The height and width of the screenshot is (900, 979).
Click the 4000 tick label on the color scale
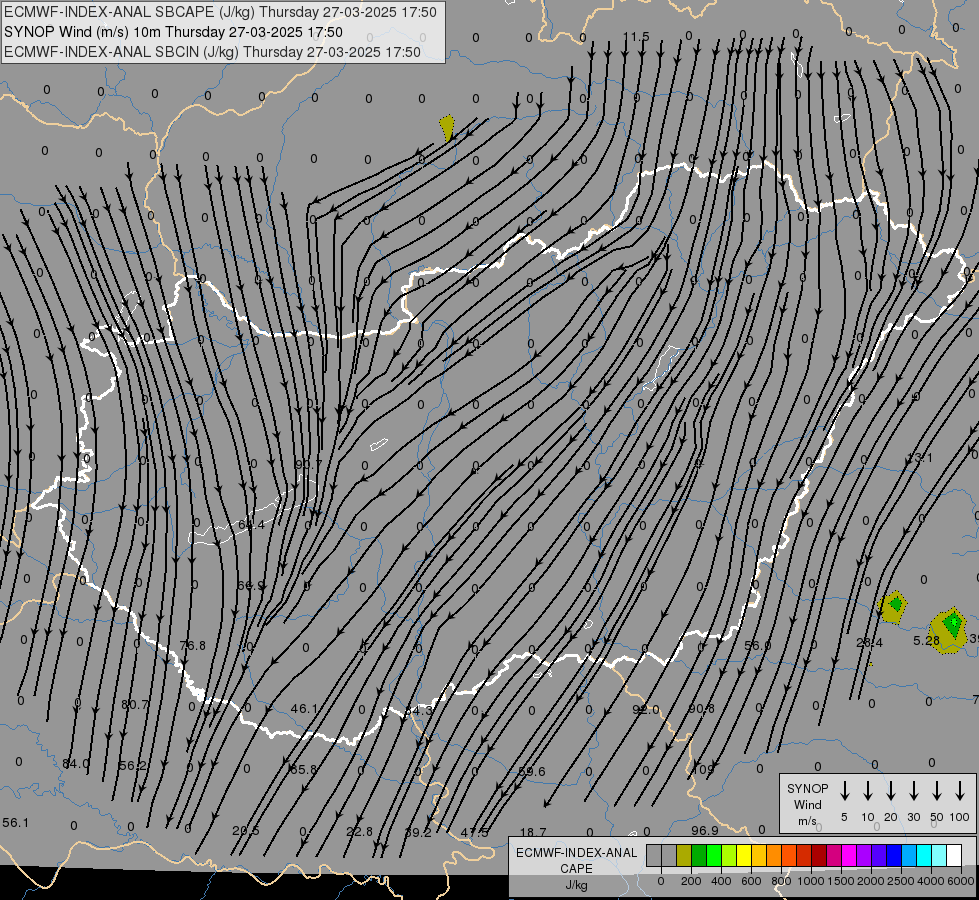930,881
